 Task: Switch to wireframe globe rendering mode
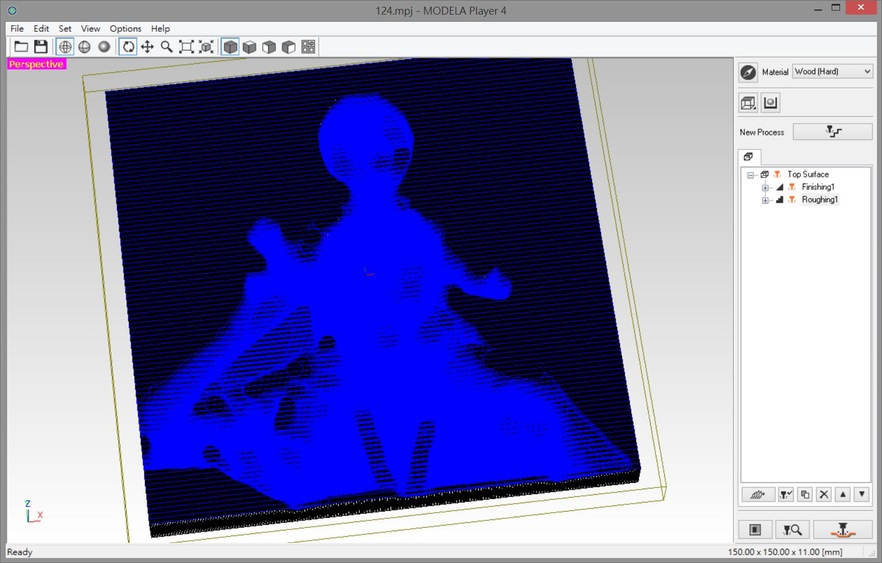tap(65, 47)
